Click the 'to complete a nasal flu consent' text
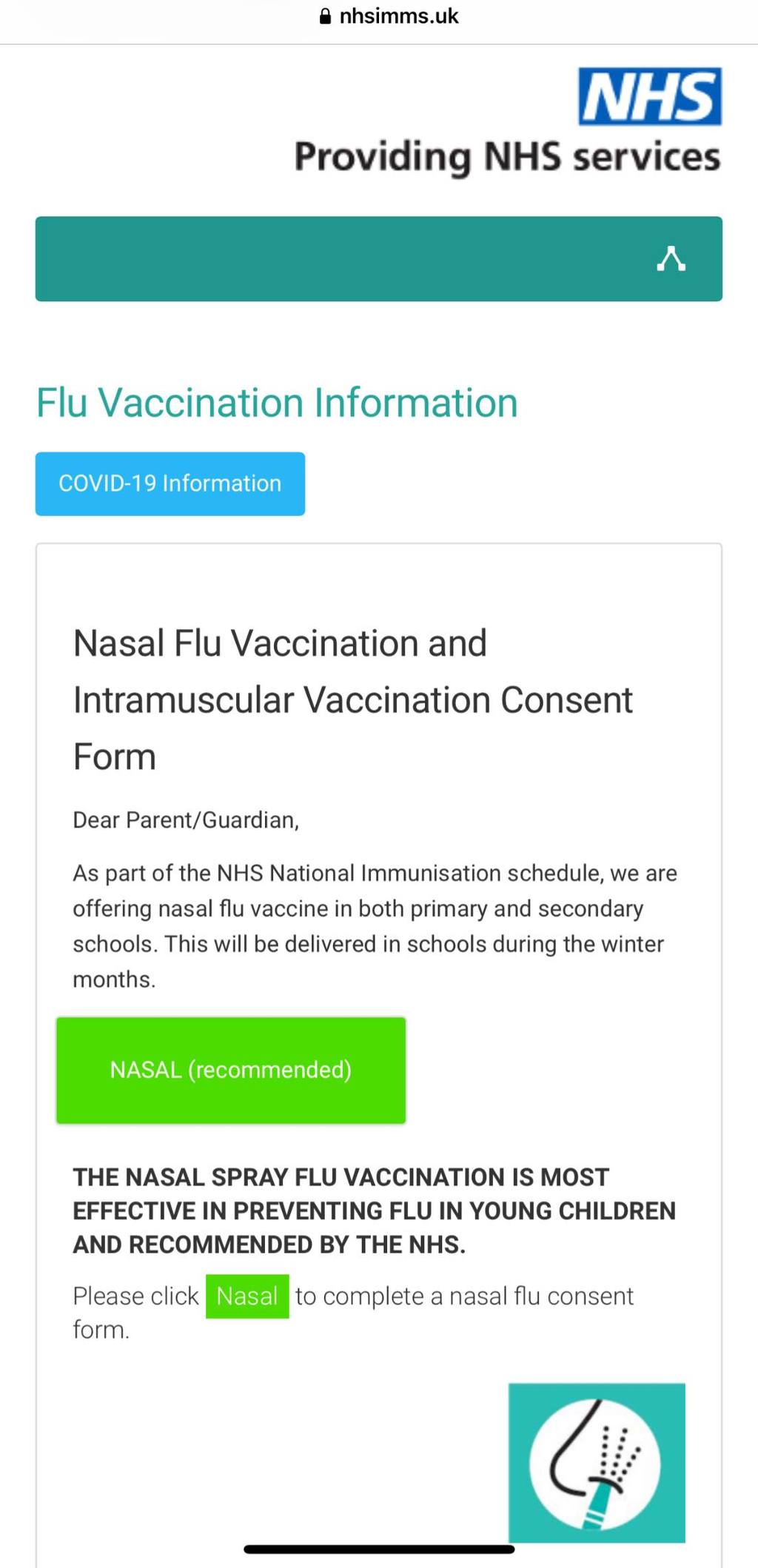758x1568 pixels. point(464,1296)
